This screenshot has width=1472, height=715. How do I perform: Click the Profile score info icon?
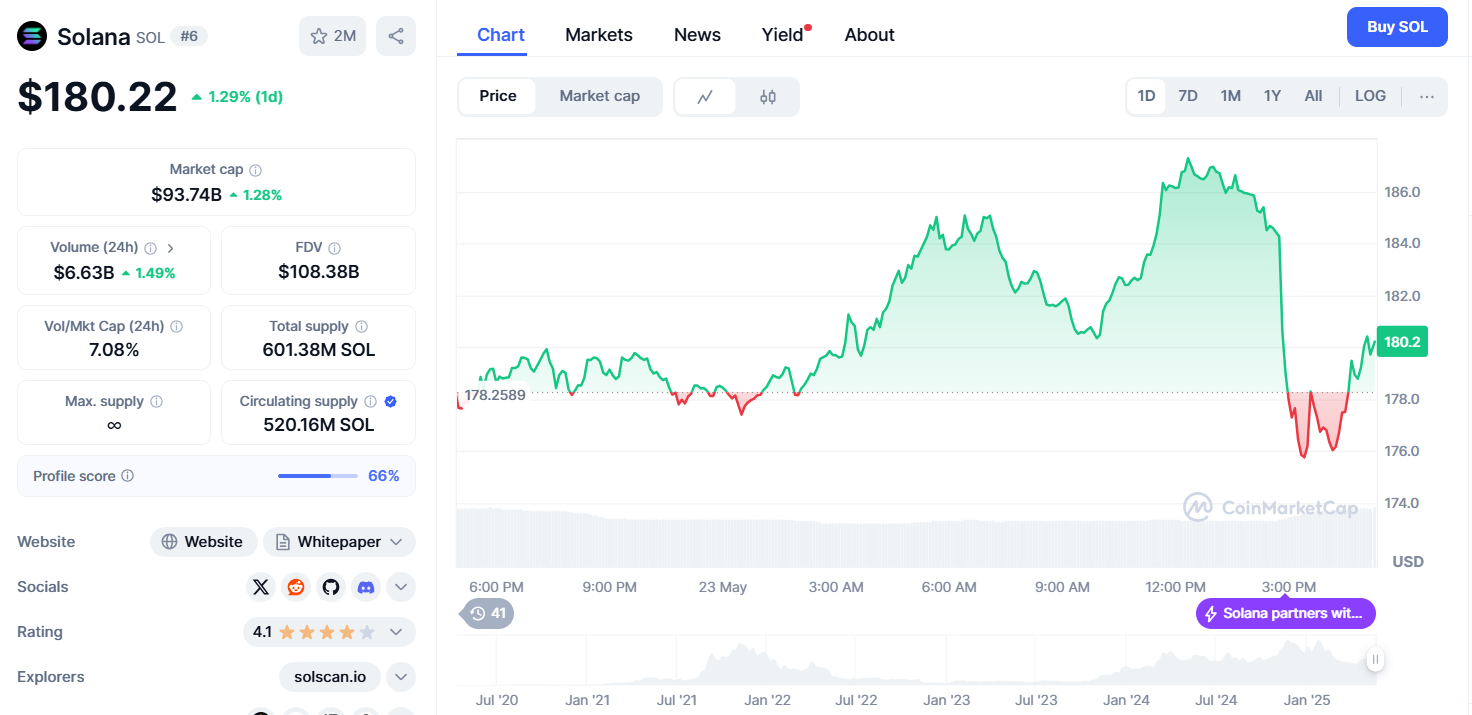point(128,477)
